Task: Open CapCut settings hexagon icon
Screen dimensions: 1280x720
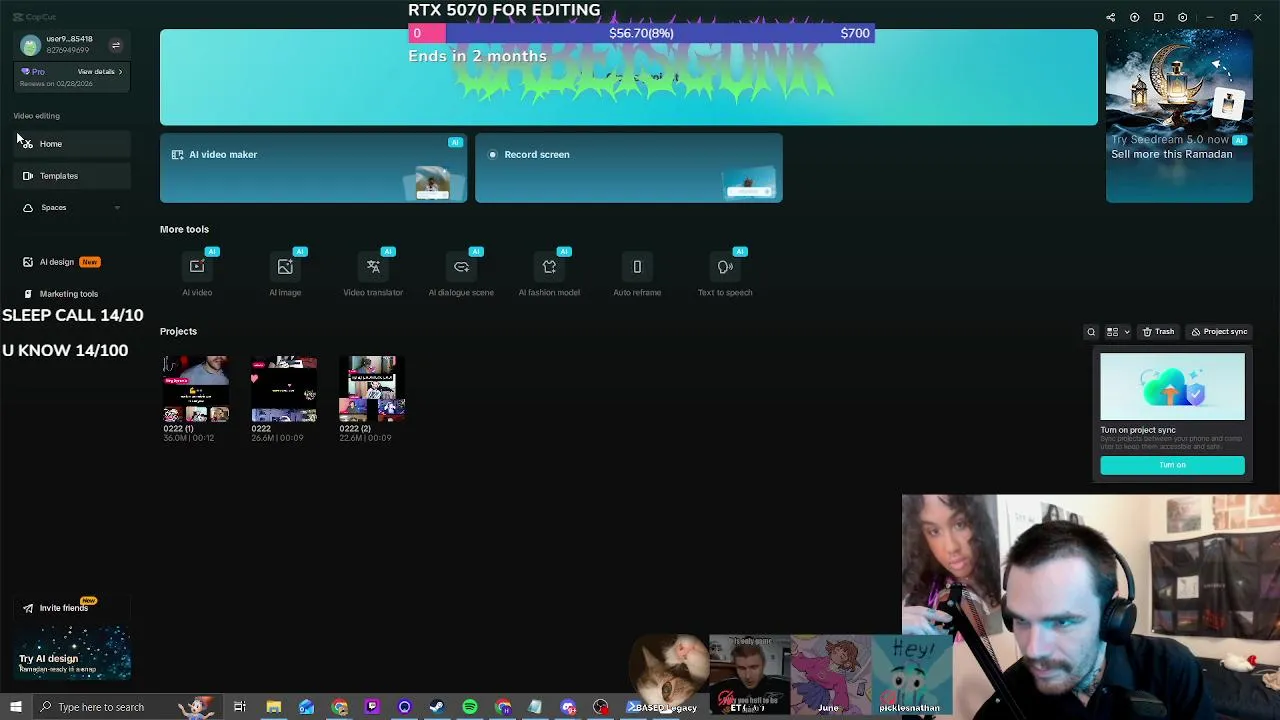Action: 1182,17
